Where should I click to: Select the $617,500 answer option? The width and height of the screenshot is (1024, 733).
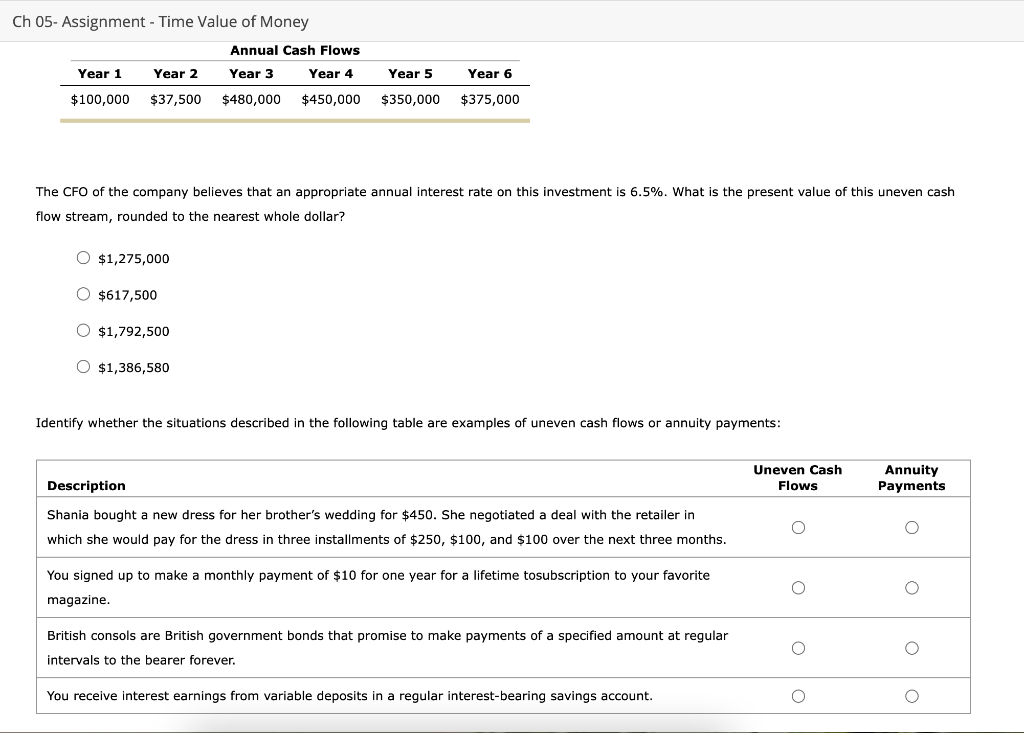[x=84, y=293]
